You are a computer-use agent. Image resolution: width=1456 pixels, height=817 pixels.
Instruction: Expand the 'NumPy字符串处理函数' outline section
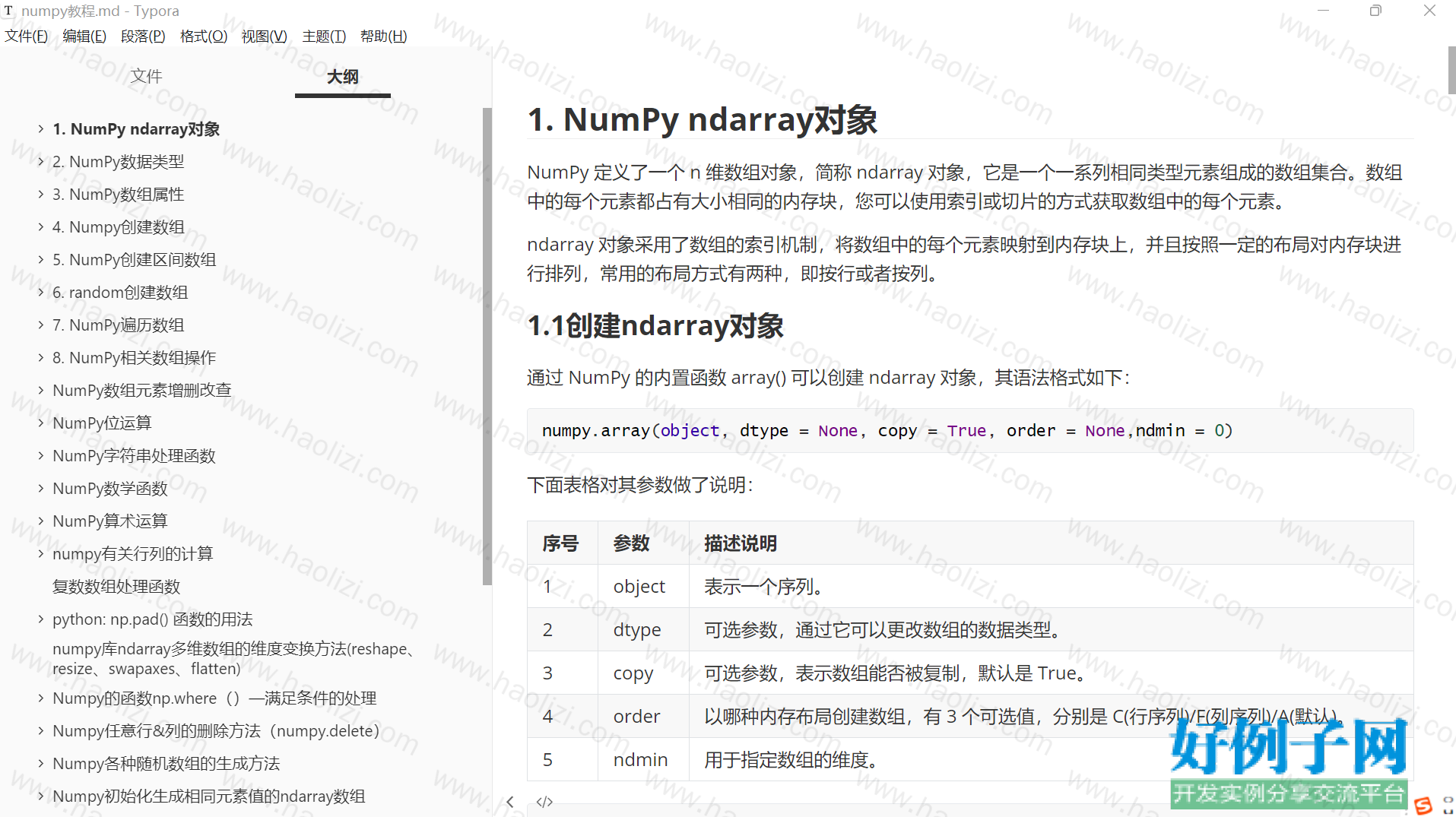pyautogui.click(x=41, y=456)
